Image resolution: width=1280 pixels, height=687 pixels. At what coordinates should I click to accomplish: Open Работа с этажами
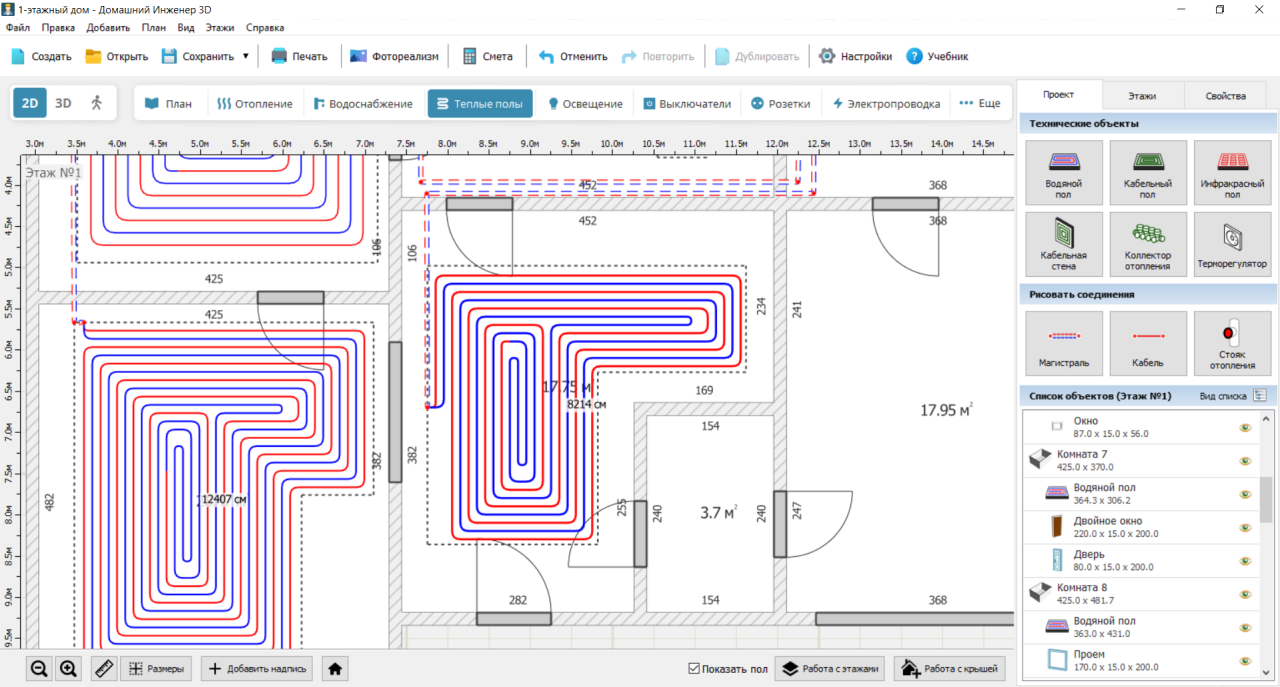click(x=830, y=669)
